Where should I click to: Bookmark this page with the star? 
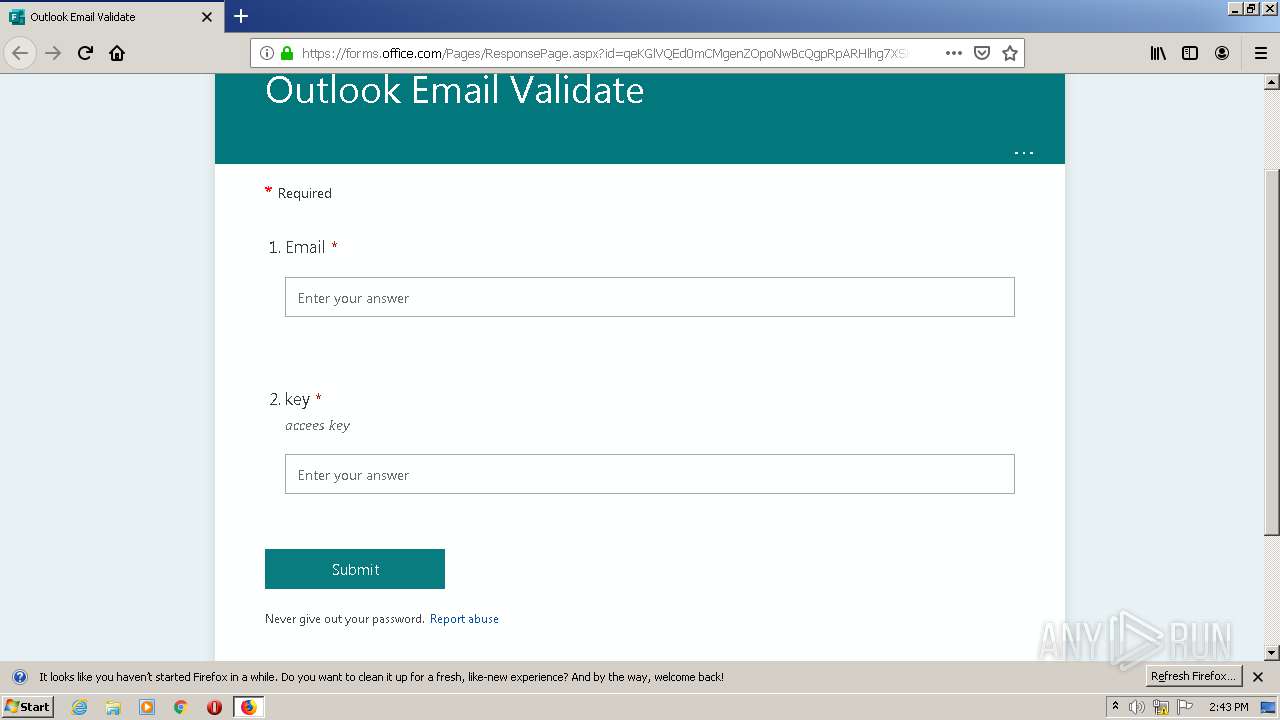[x=1010, y=53]
